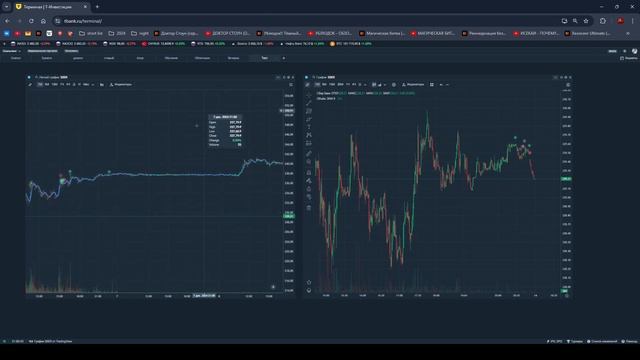The image size is (640, 360).
Task: Open the '2024' bookmarks folder
Action: pyautogui.click(x=117, y=33)
